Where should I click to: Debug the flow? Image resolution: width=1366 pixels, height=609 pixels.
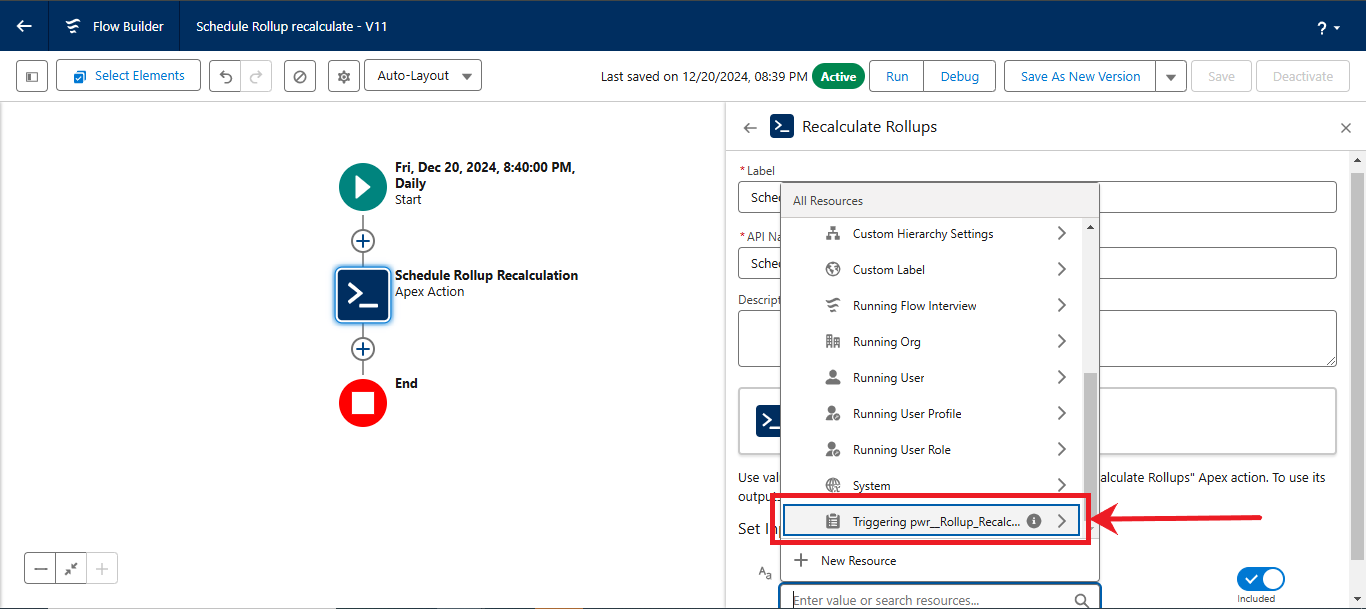(x=960, y=76)
